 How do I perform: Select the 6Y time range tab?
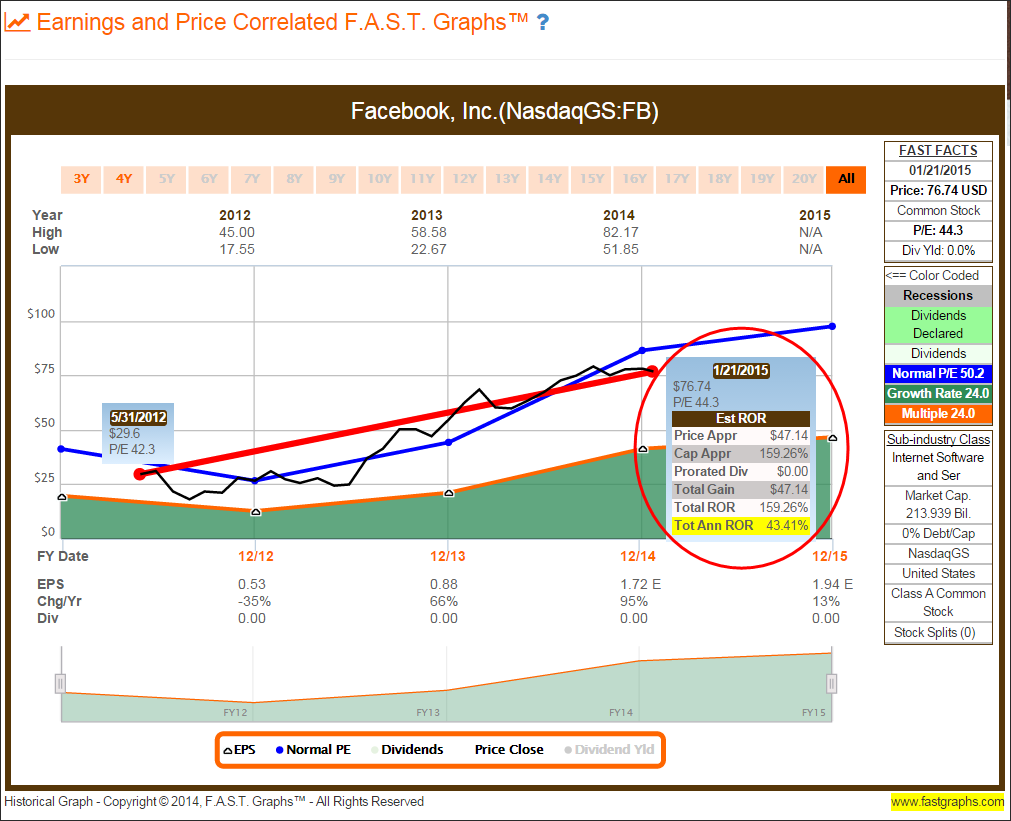[209, 179]
